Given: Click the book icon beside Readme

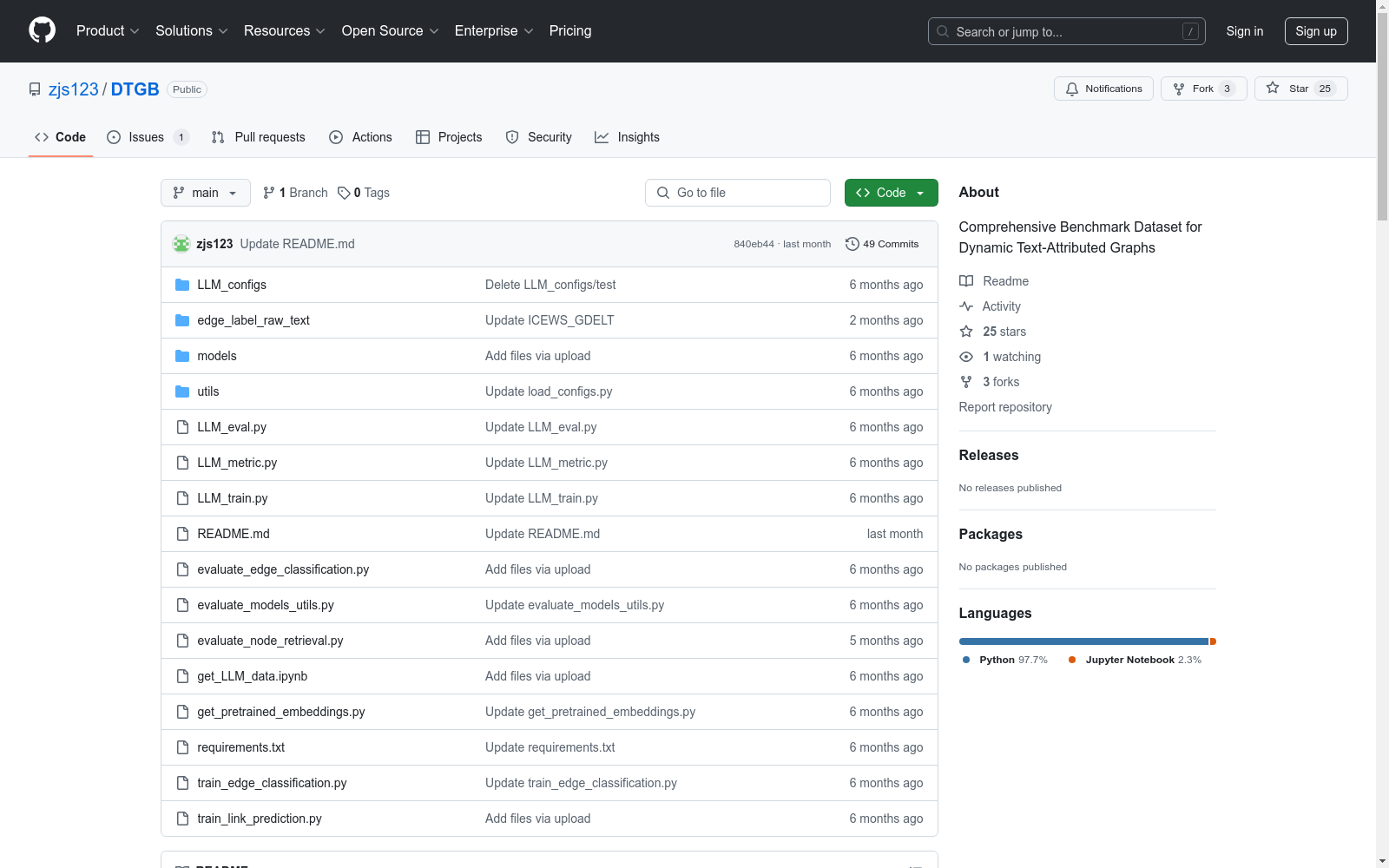Looking at the screenshot, I should click(x=966, y=281).
